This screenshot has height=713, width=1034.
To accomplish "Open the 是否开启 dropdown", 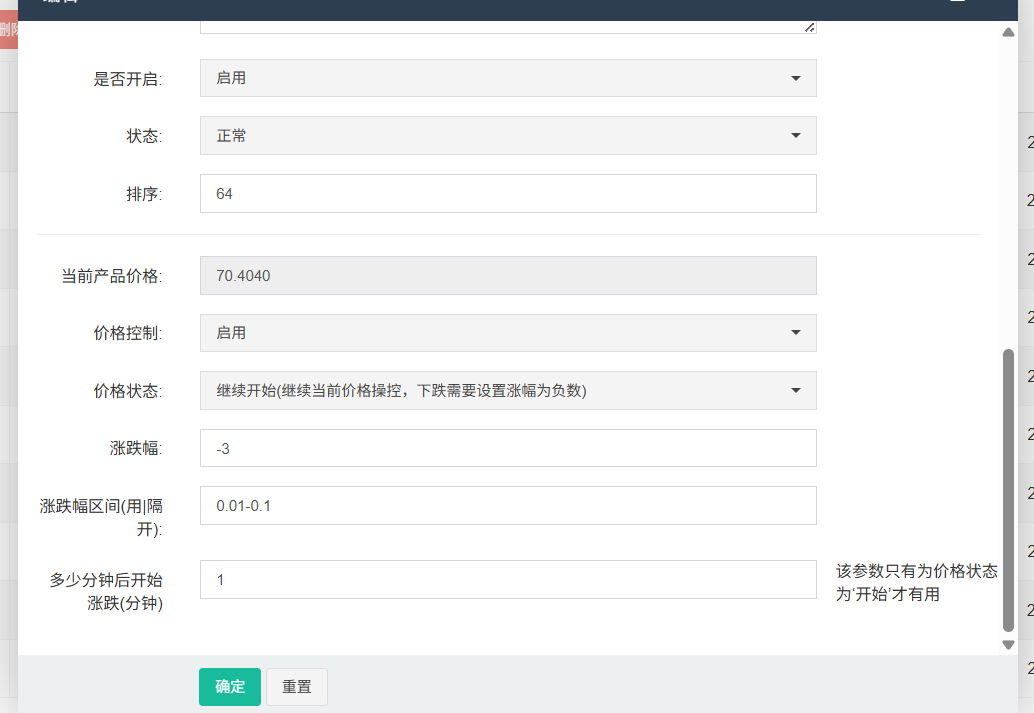I will tap(508, 78).
